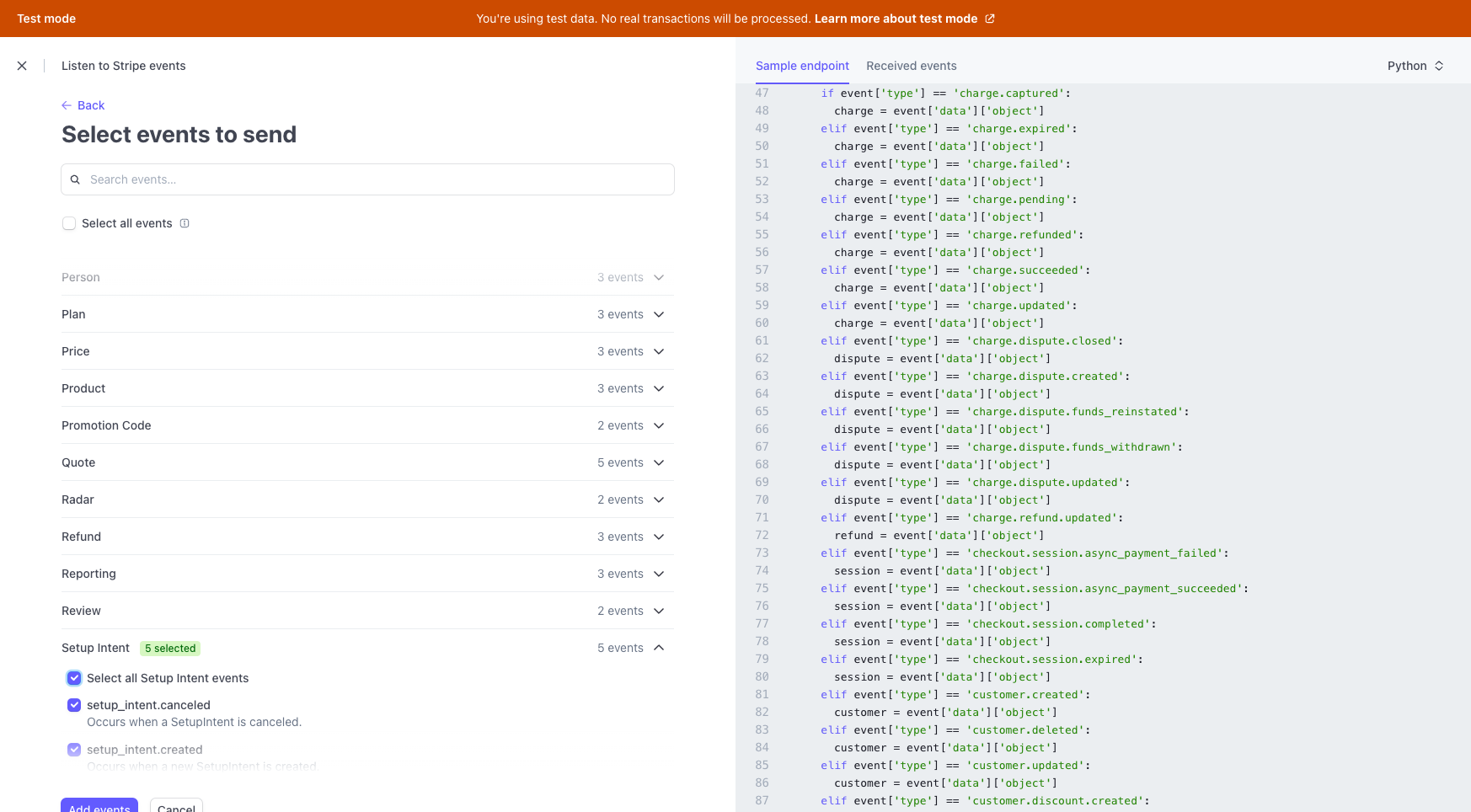Click code line 77 'checkout.session.completed'
This screenshot has width=1471, height=812.
(988, 624)
